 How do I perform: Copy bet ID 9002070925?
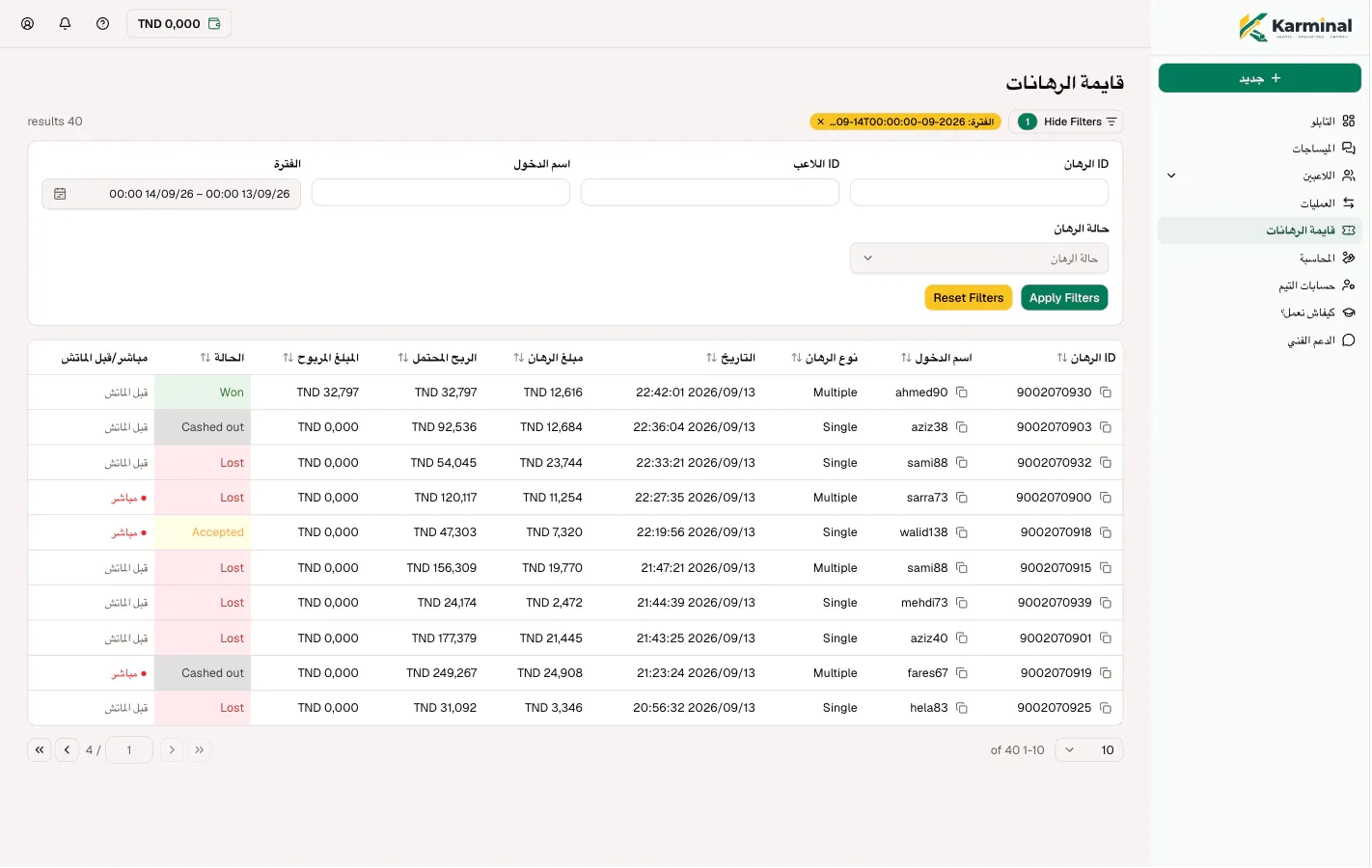[x=1106, y=708]
